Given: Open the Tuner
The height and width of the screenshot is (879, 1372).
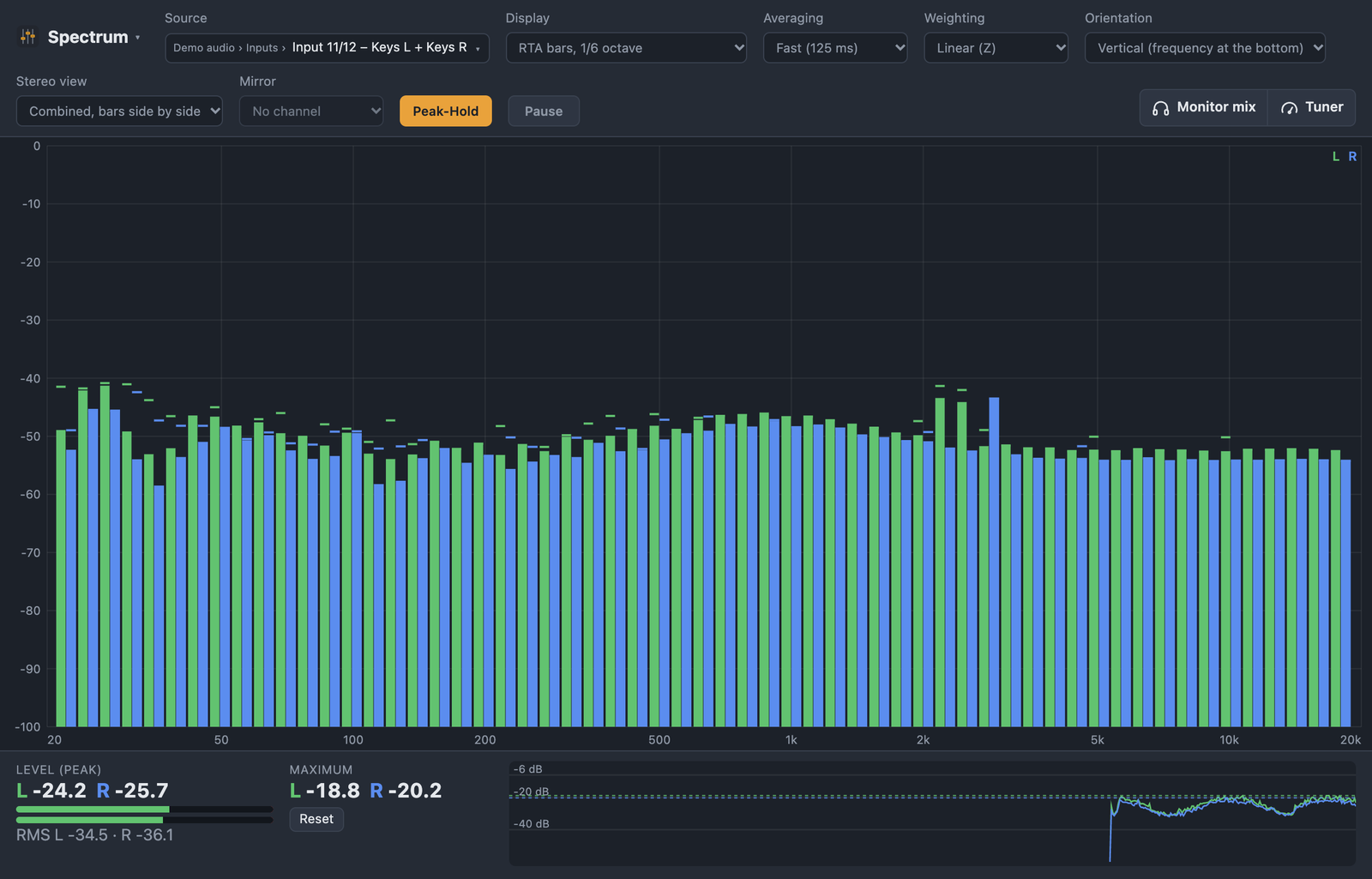Looking at the screenshot, I should click(x=1312, y=107).
